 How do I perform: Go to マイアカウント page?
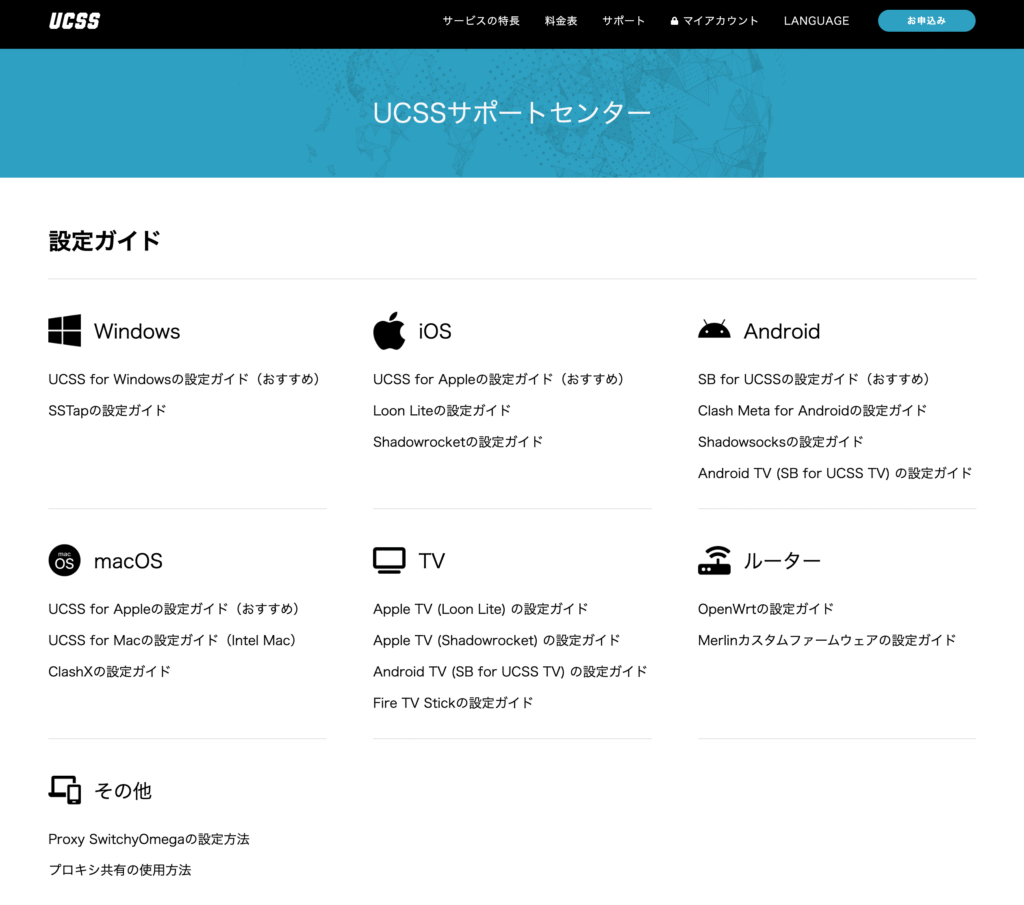click(720, 21)
